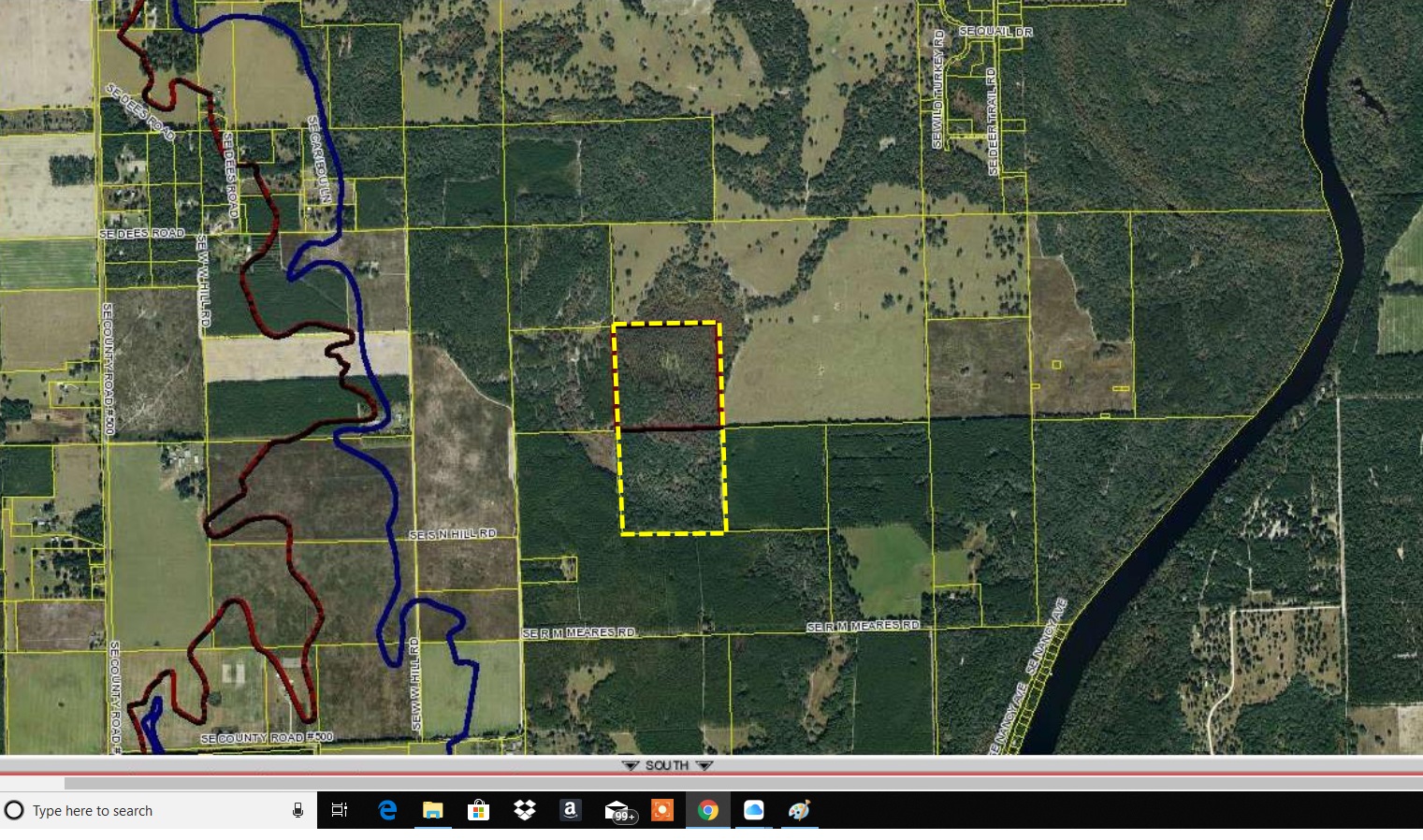
Task: Open Mail showing 99+ notifications
Action: 617,810
